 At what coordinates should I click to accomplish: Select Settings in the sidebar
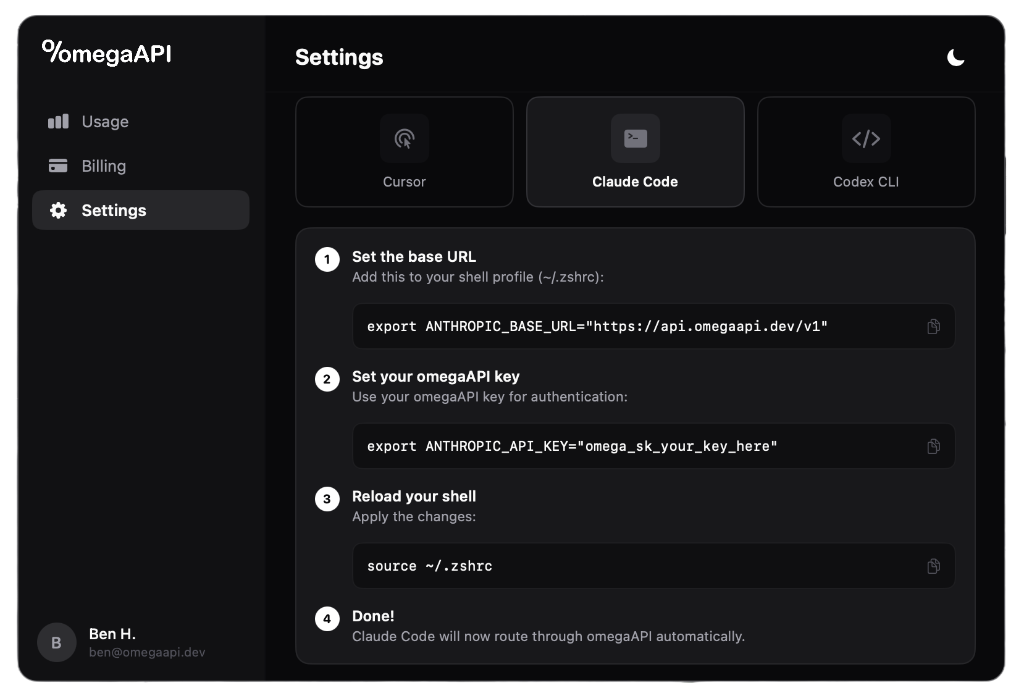140,210
